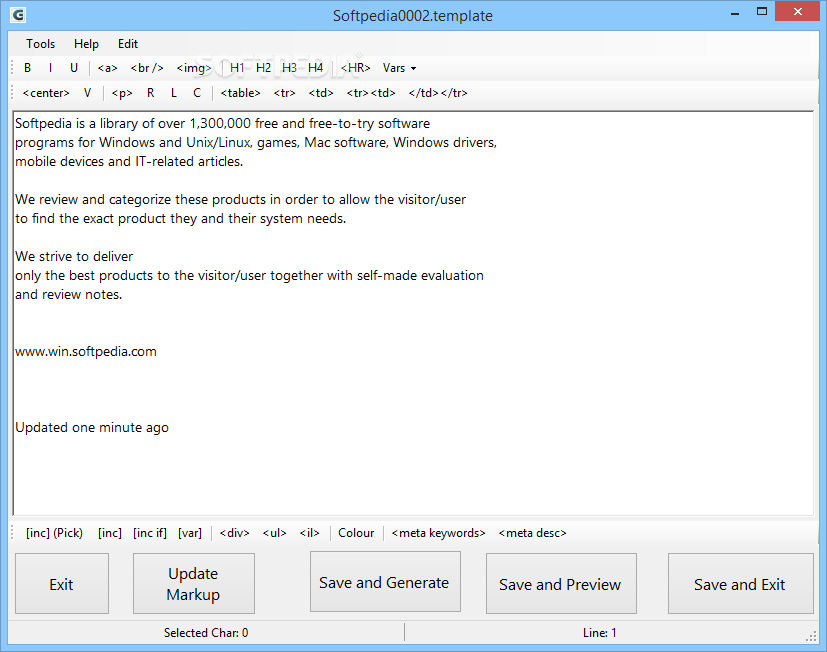Viewport: 827px width, 652px height.
Task: Click the 'Selected Char: 0' status text
Action: 206,632
